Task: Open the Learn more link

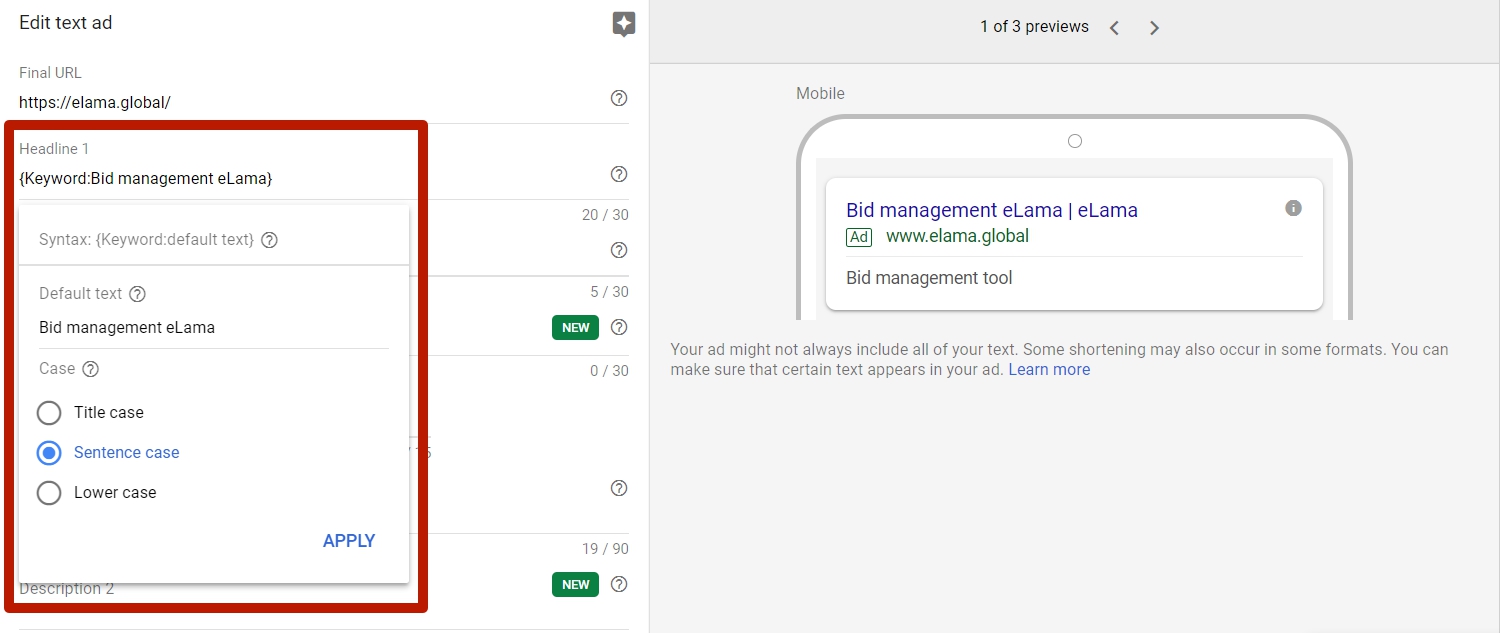Action: point(1049,370)
